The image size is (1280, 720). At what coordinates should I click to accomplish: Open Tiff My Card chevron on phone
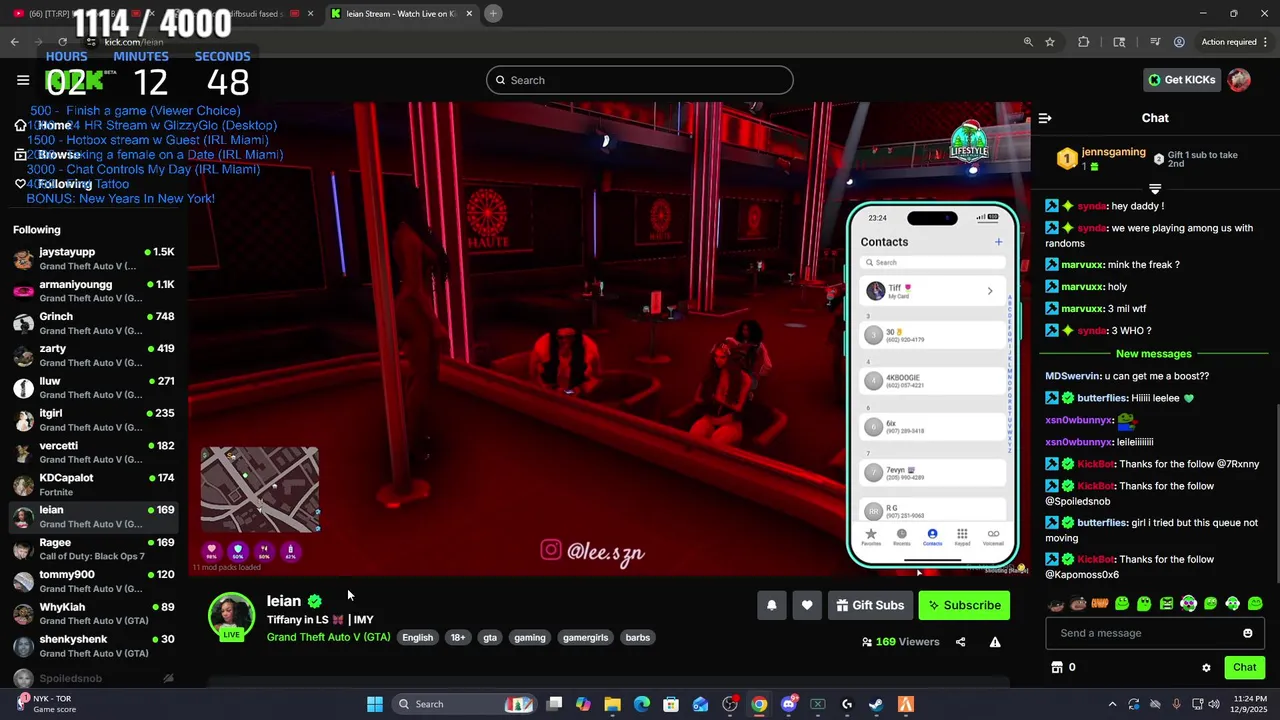click(x=990, y=291)
